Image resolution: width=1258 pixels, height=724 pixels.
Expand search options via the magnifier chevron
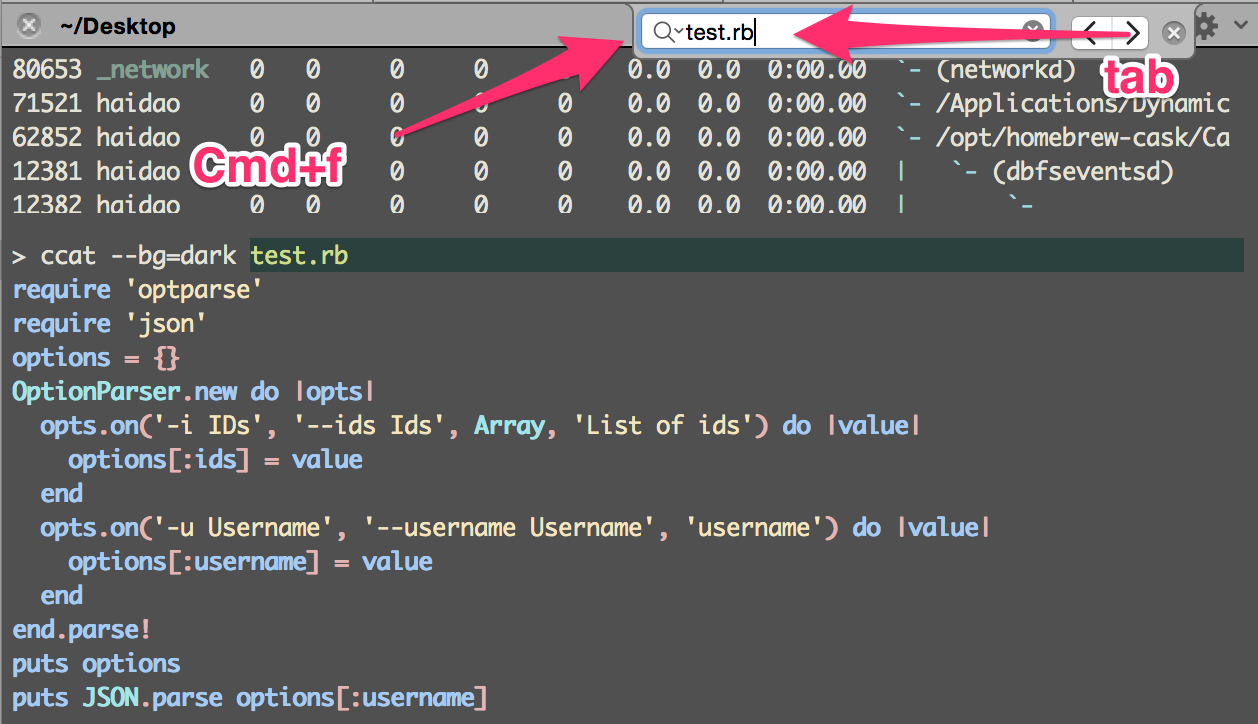(678, 33)
